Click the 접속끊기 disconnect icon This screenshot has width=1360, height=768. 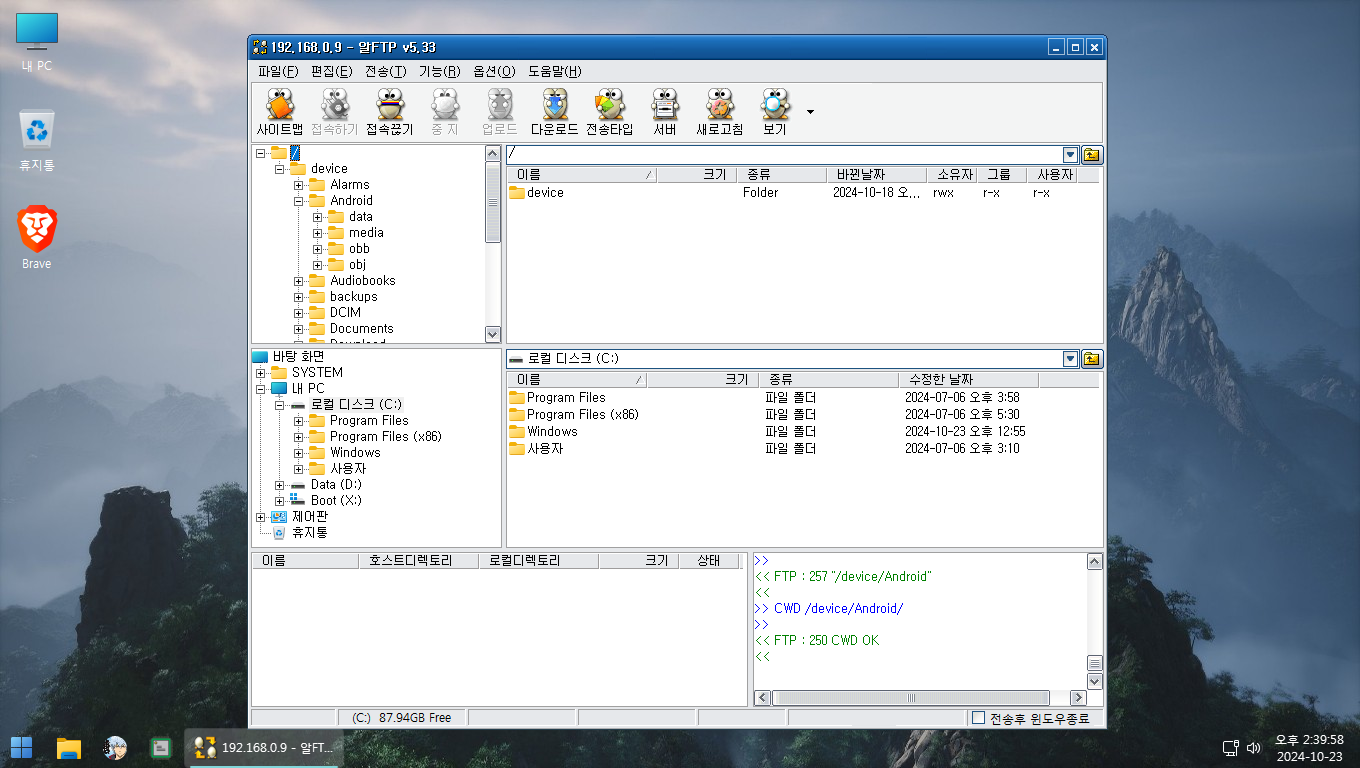click(389, 112)
